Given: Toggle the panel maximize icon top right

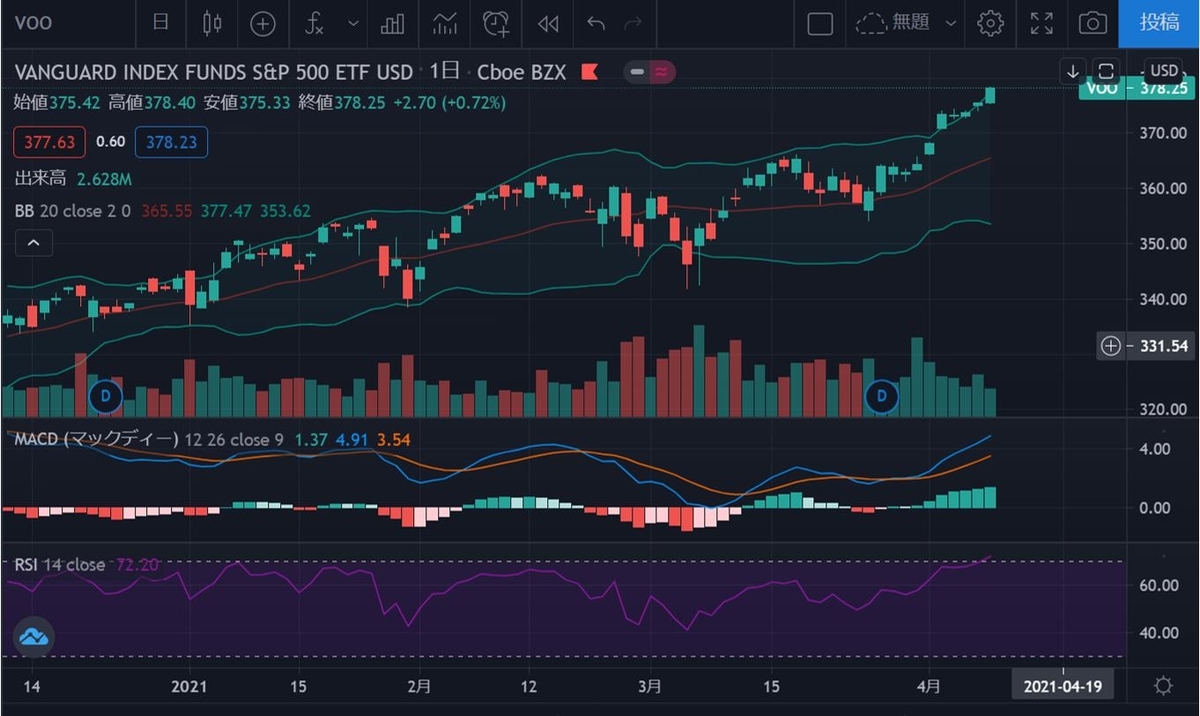Looking at the screenshot, I should (x=1105, y=71).
